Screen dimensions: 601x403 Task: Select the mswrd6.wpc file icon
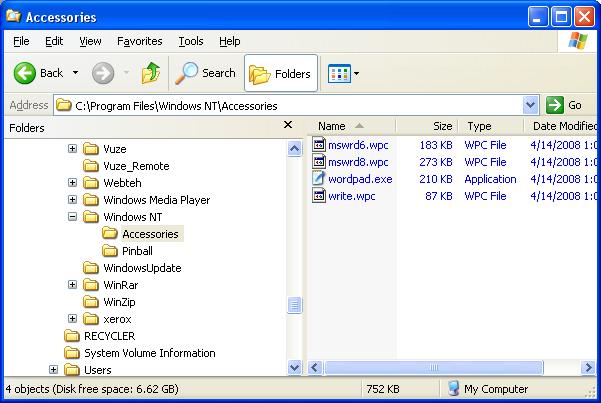(319, 145)
